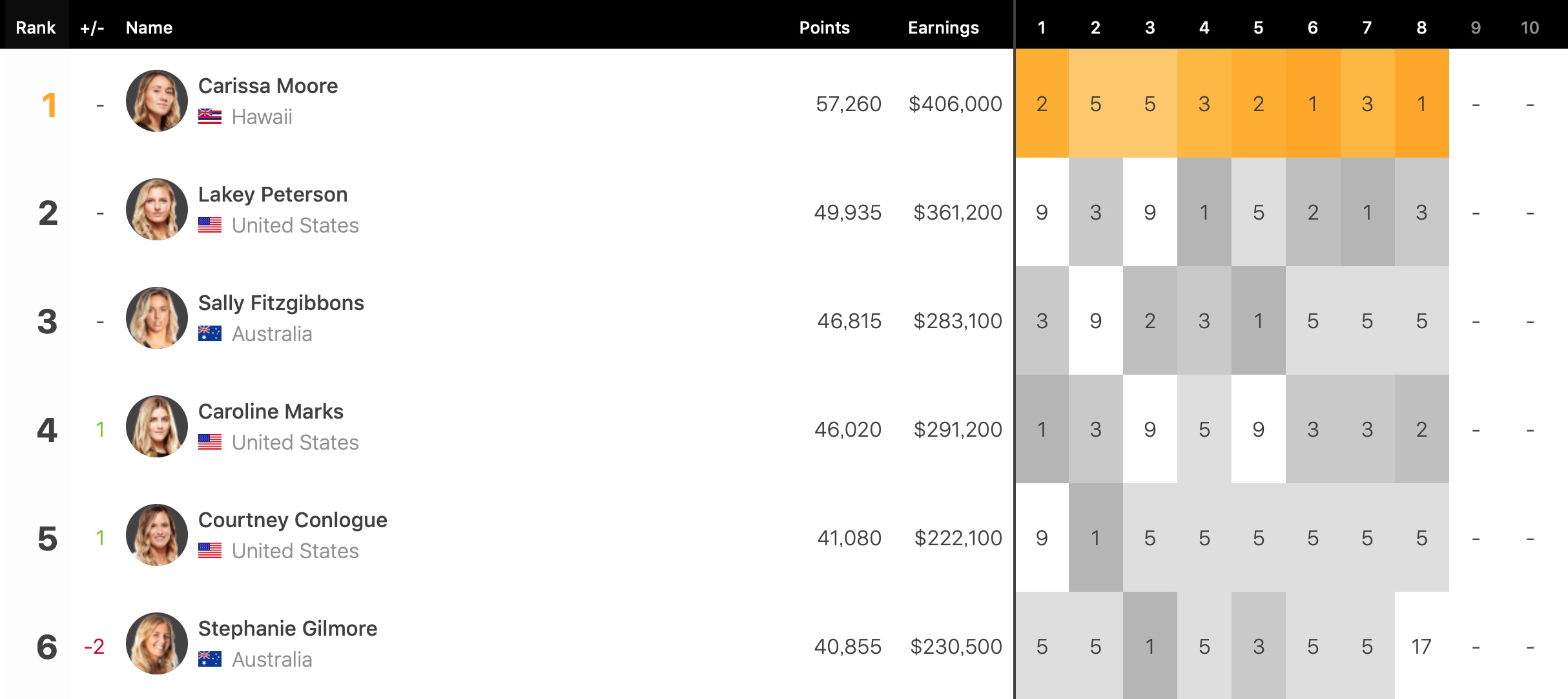Click the Earnings column header

tap(943, 28)
